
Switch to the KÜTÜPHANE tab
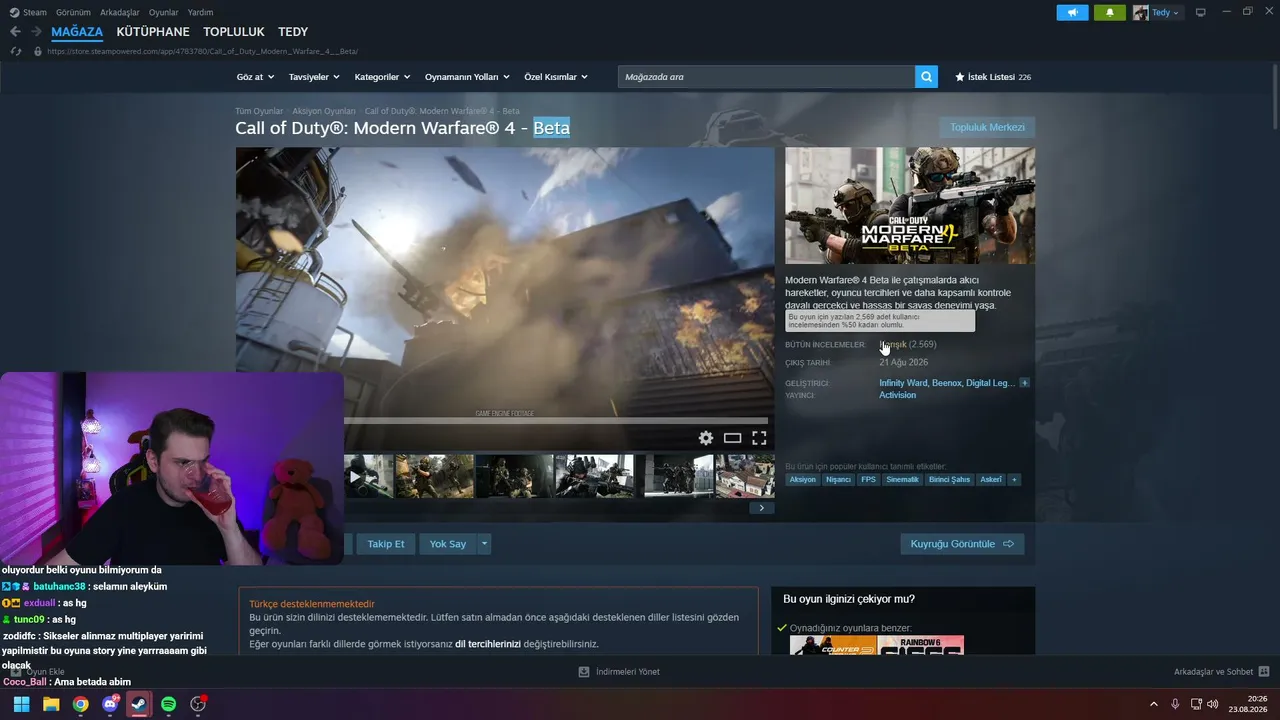click(x=153, y=32)
